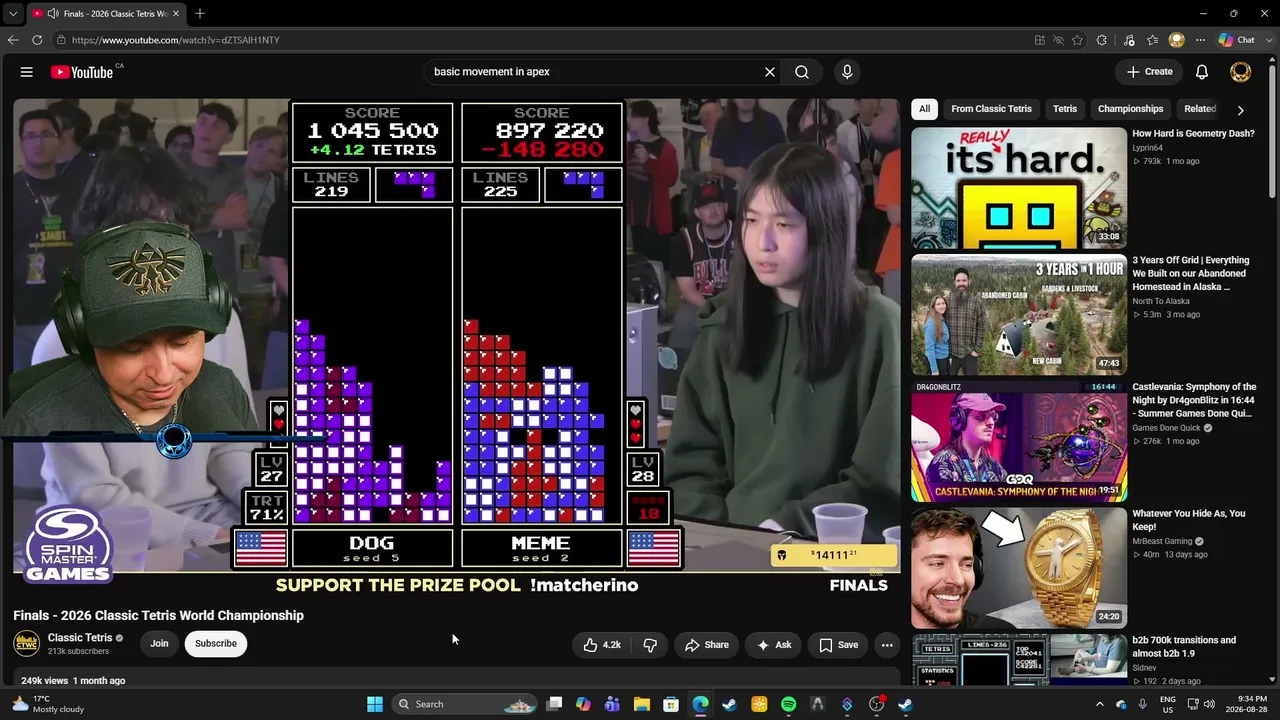Toggle the tracking prevention eye icon
The image size is (1280, 720).
[1059, 40]
